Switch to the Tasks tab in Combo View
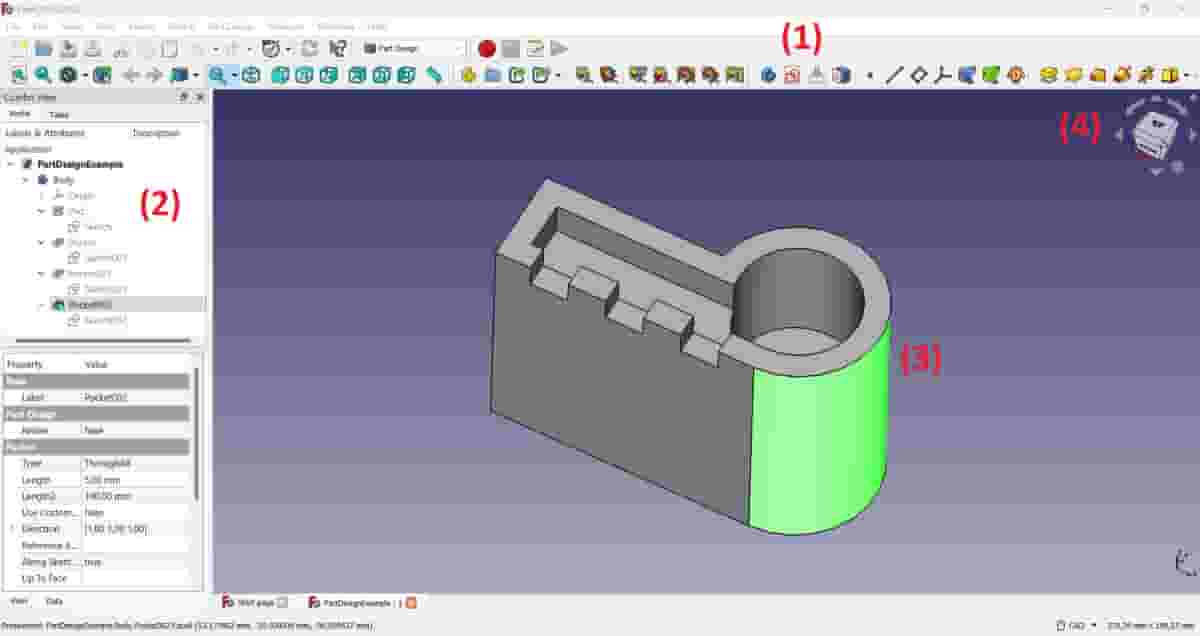1200x636 pixels. (x=58, y=114)
